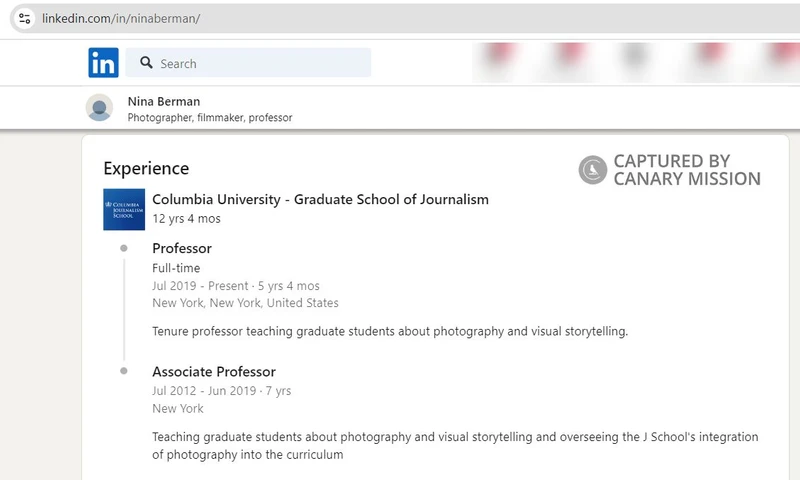Viewport: 800px width, 480px height.
Task: Click the "CAPTURED BY CANARY MISSION" watermark text
Action: 686,170
